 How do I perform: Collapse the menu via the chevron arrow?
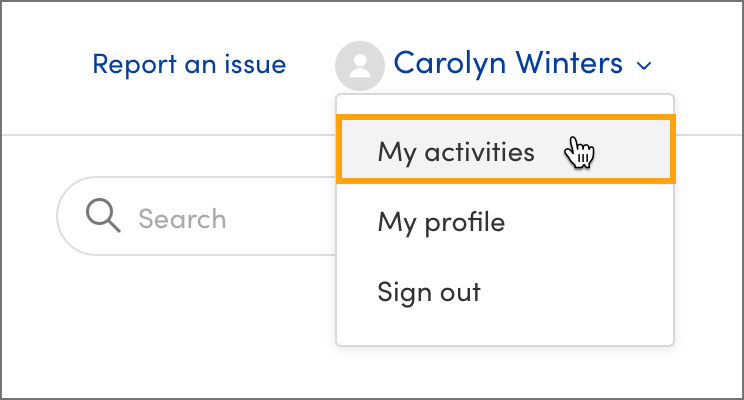[x=644, y=65]
